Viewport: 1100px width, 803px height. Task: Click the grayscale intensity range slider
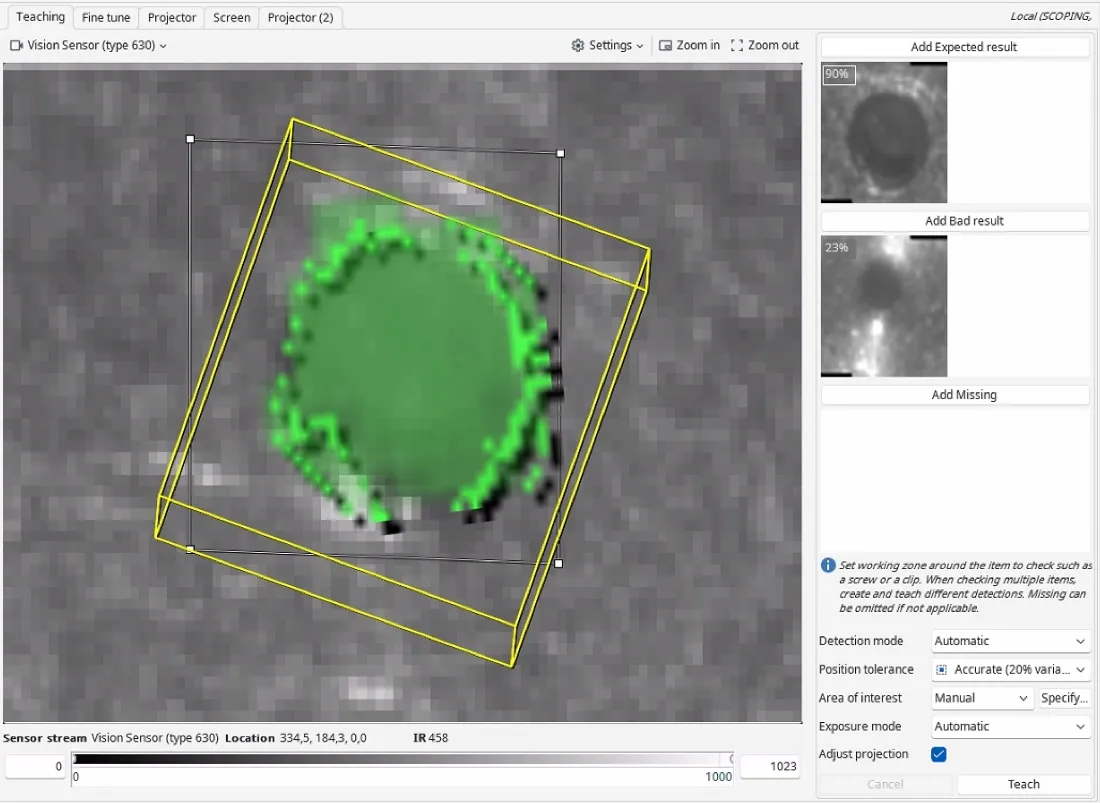coord(403,759)
